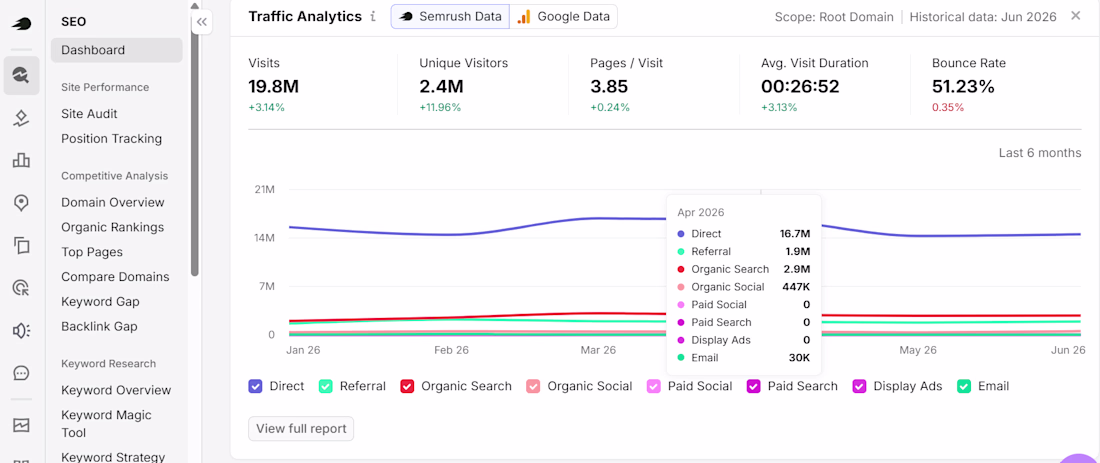
Task: Toggle the Display Ads legend checkbox
Action: coord(859,386)
